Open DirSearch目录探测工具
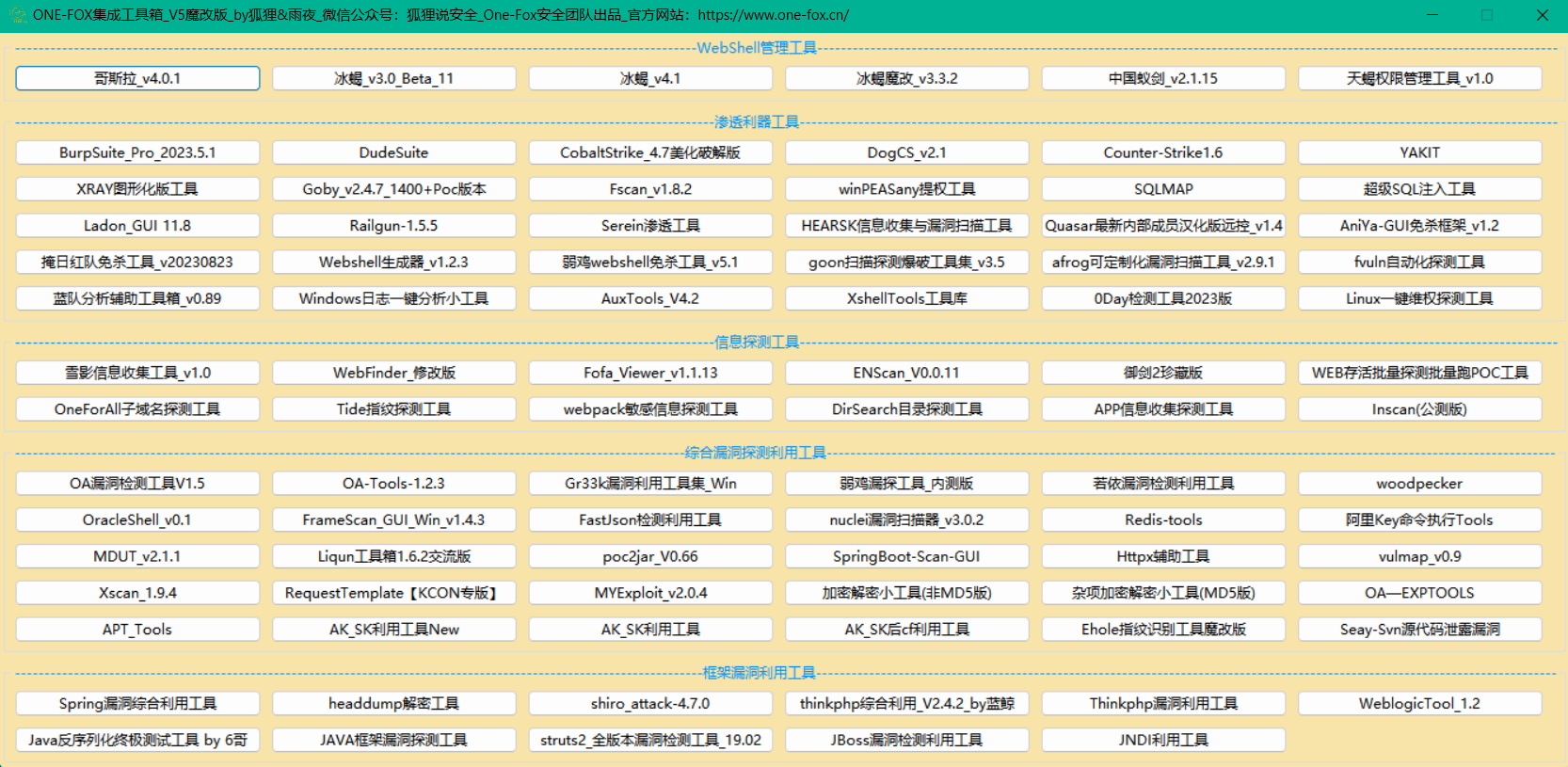 tap(907, 409)
